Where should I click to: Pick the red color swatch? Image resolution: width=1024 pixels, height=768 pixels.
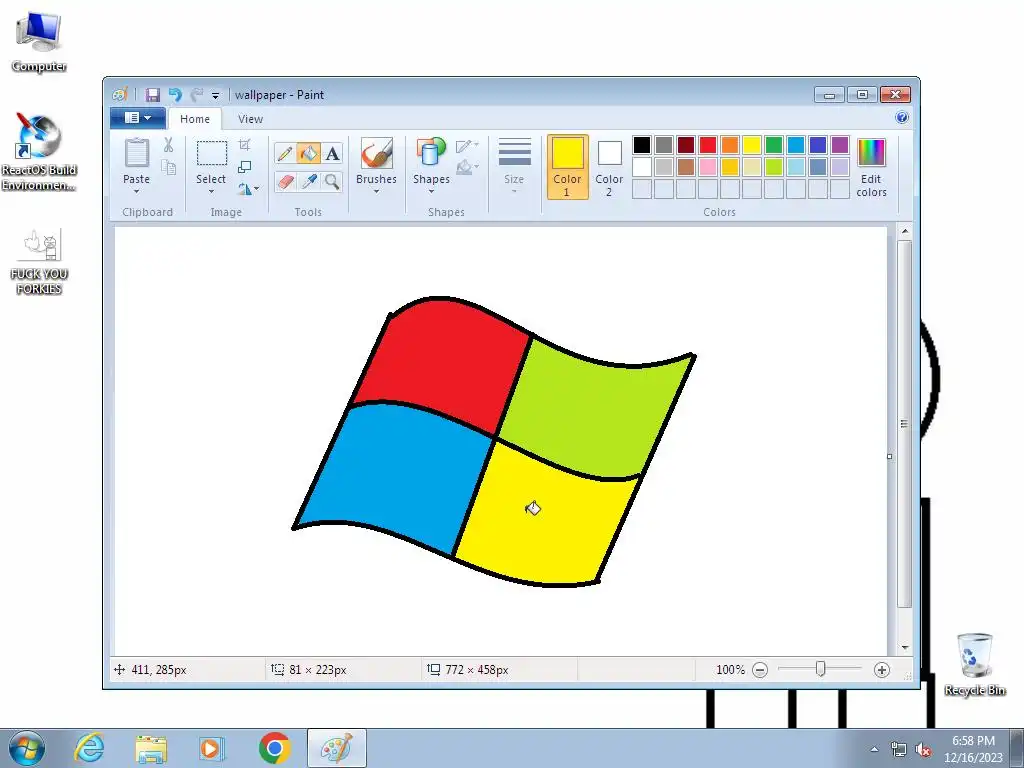(x=708, y=145)
